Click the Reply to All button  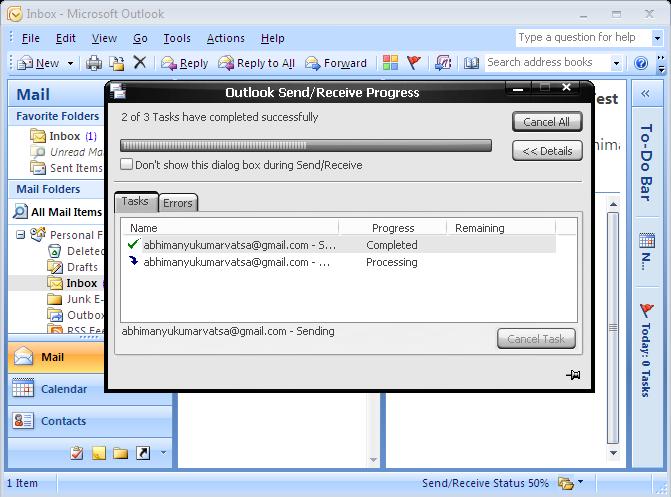point(256,63)
